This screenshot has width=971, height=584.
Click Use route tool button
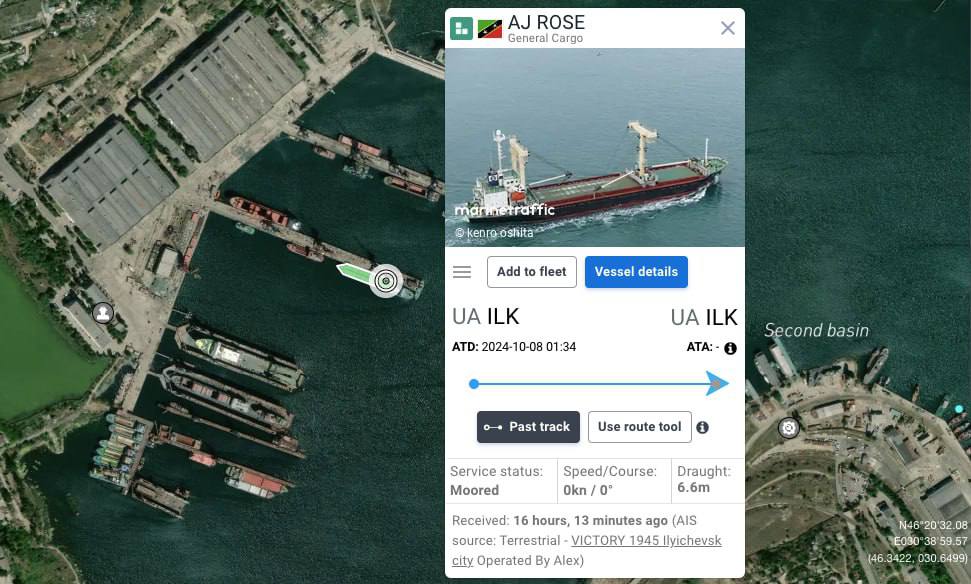point(639,427)
